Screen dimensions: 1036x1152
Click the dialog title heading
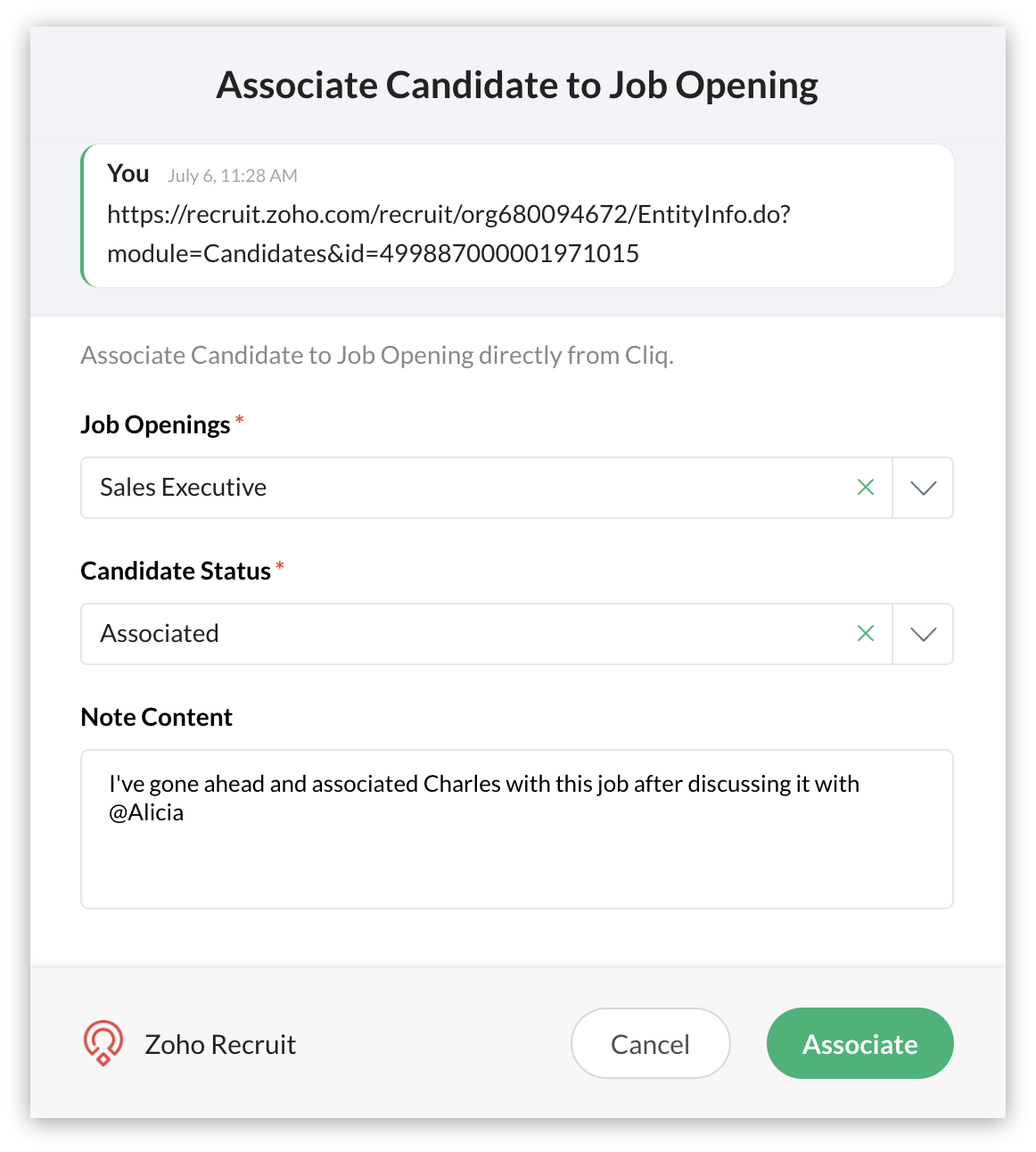point(517,86)
